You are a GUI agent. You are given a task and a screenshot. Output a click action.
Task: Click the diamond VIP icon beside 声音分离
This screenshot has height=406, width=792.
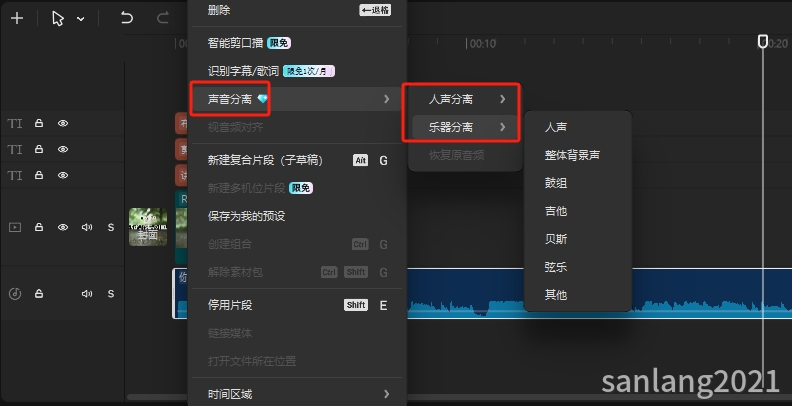pos(263,99)
